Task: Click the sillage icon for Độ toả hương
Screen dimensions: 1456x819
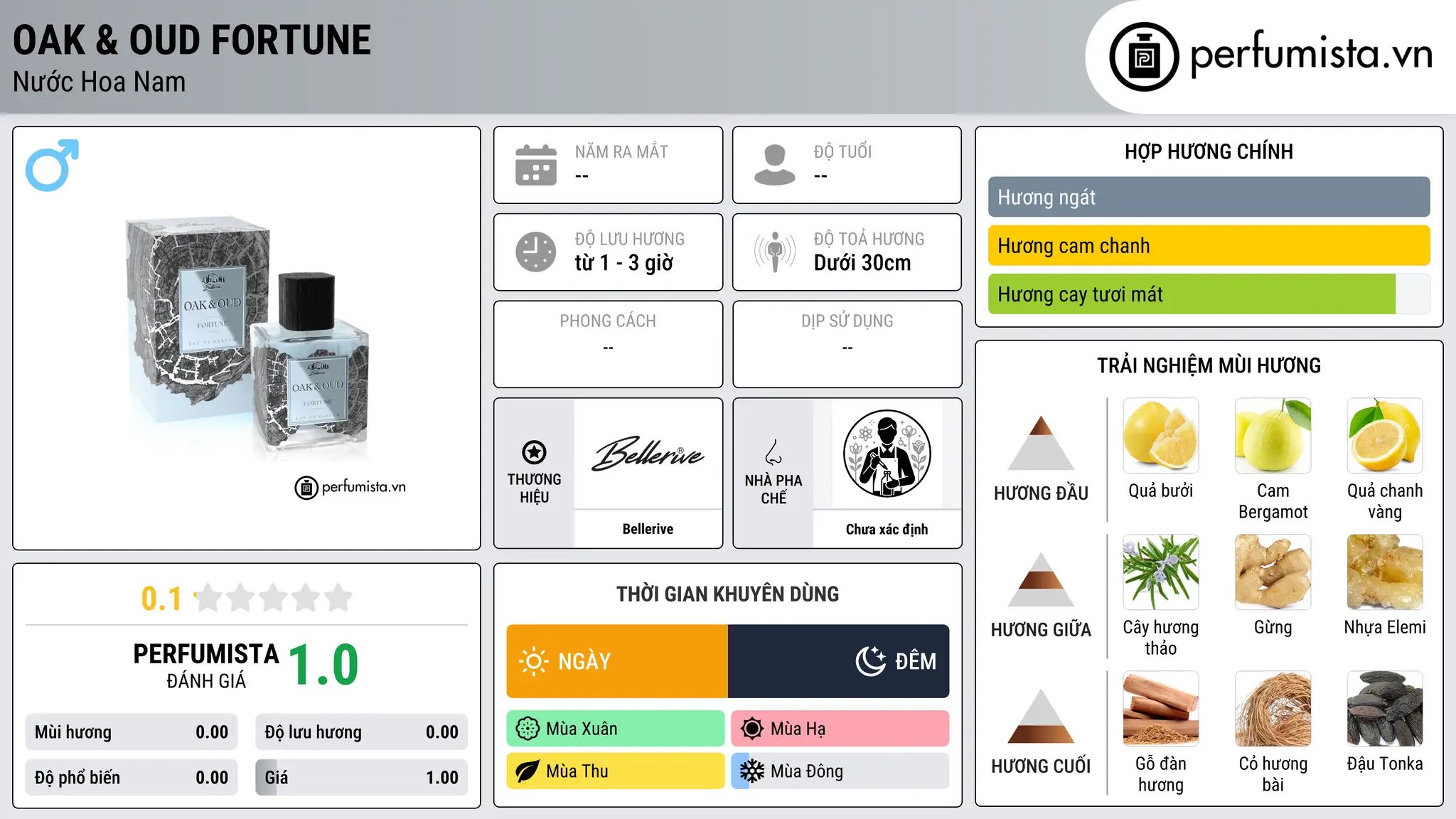Action: (775, 252)
